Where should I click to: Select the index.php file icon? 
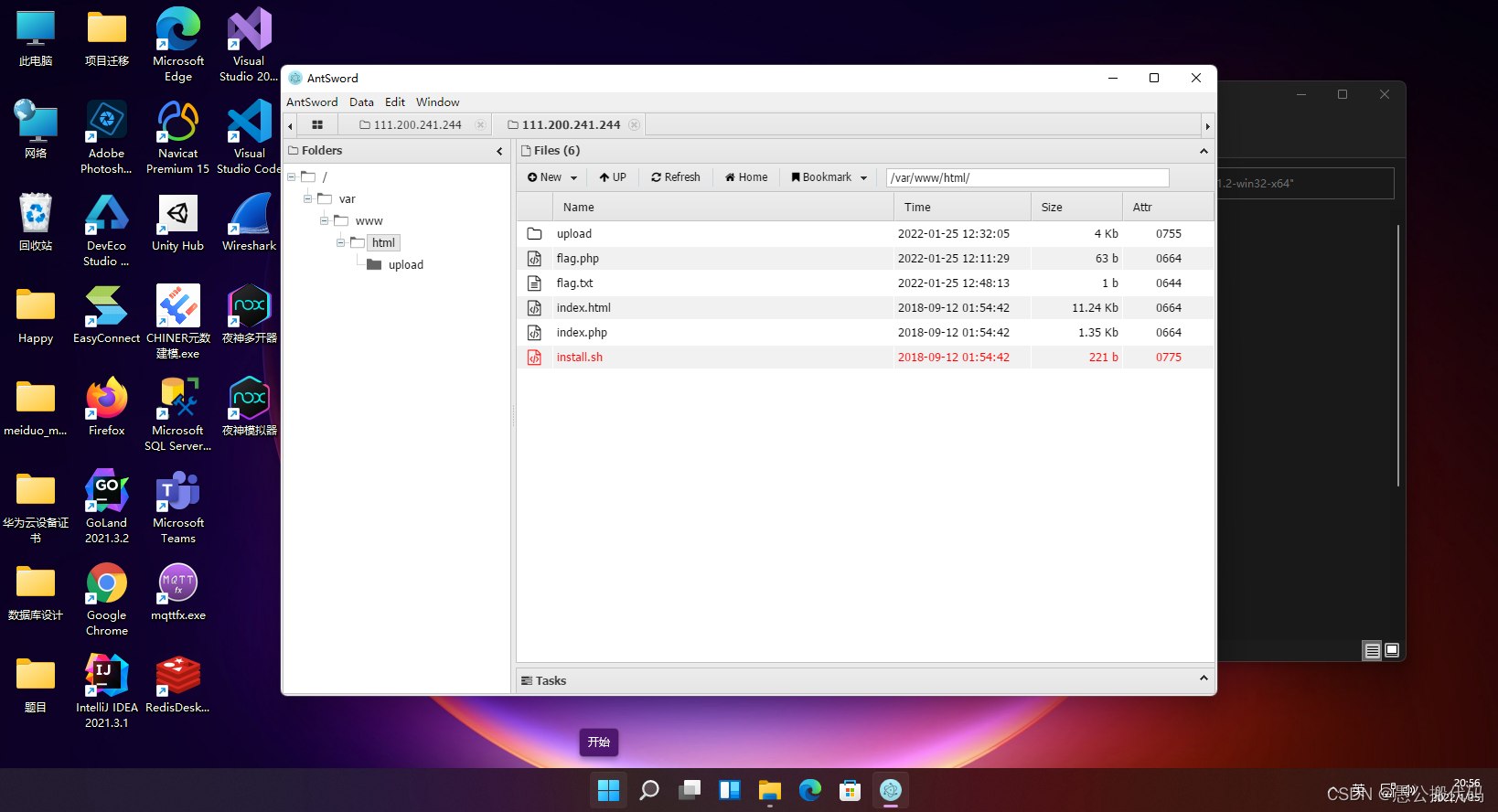[x=534, y=333]
